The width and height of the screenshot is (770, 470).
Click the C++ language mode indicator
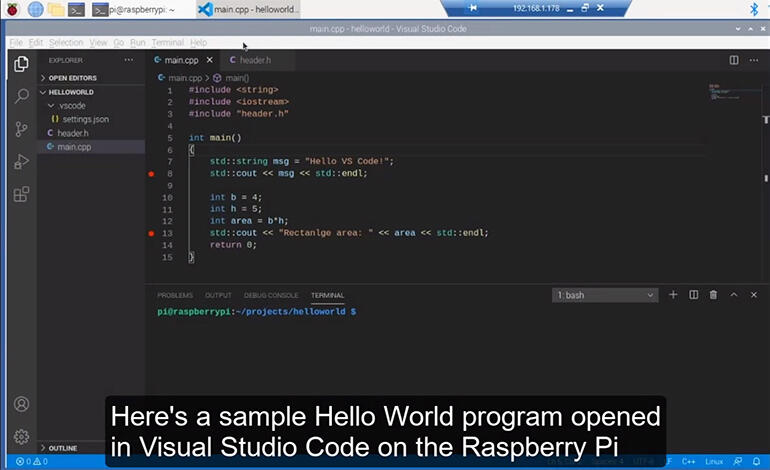point(688,462)
